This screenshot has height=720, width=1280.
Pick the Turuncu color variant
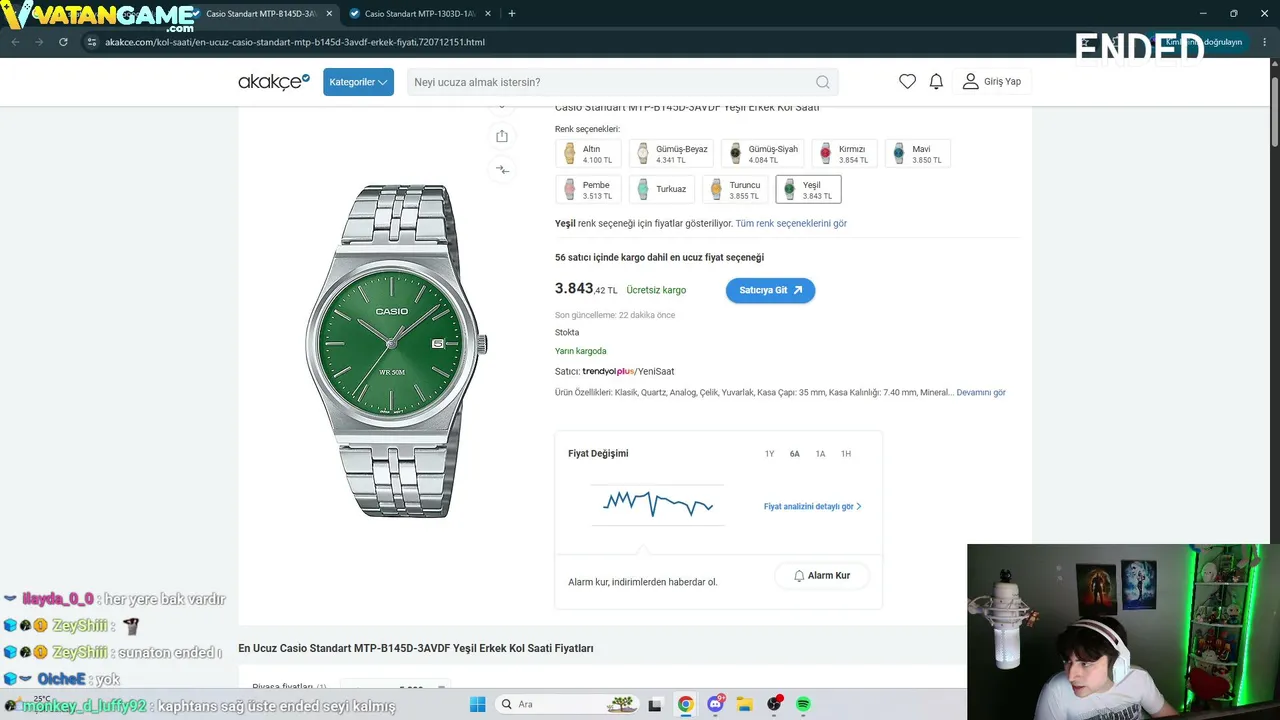tap(735, 189)
